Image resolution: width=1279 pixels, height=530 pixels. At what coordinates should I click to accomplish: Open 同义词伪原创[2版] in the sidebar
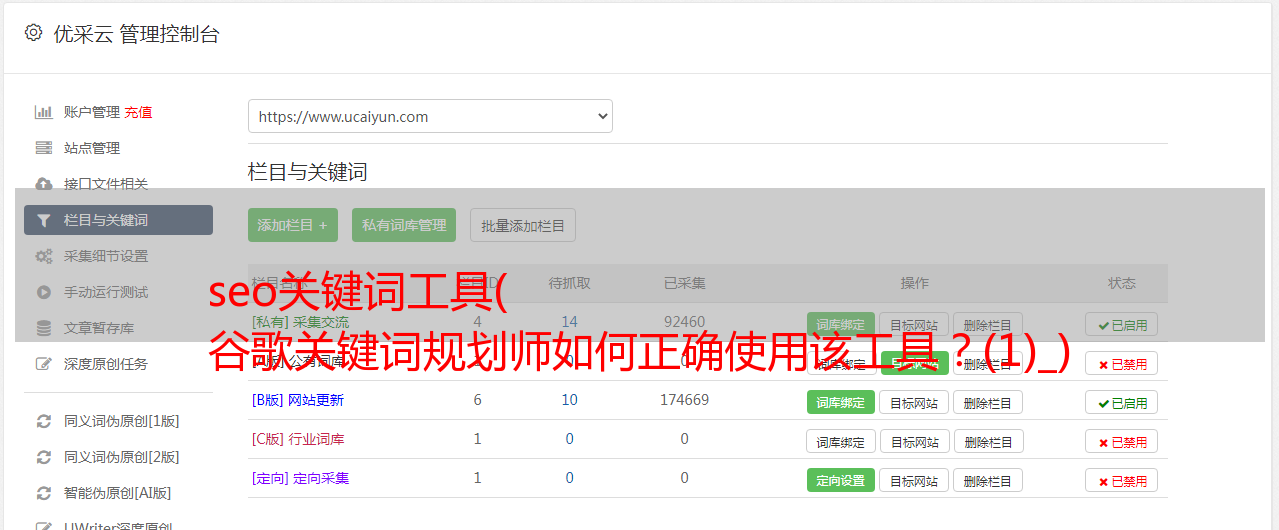click(122, 457)
